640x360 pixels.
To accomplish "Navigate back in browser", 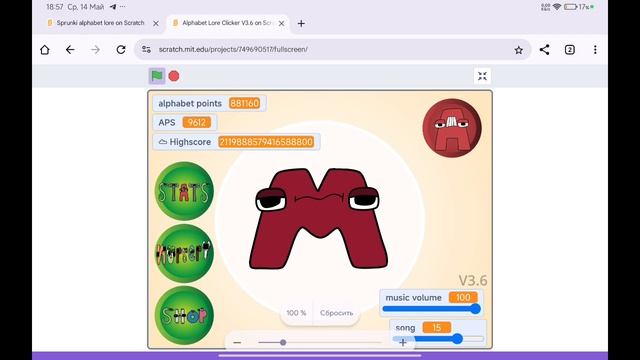I will click(70, 50).
